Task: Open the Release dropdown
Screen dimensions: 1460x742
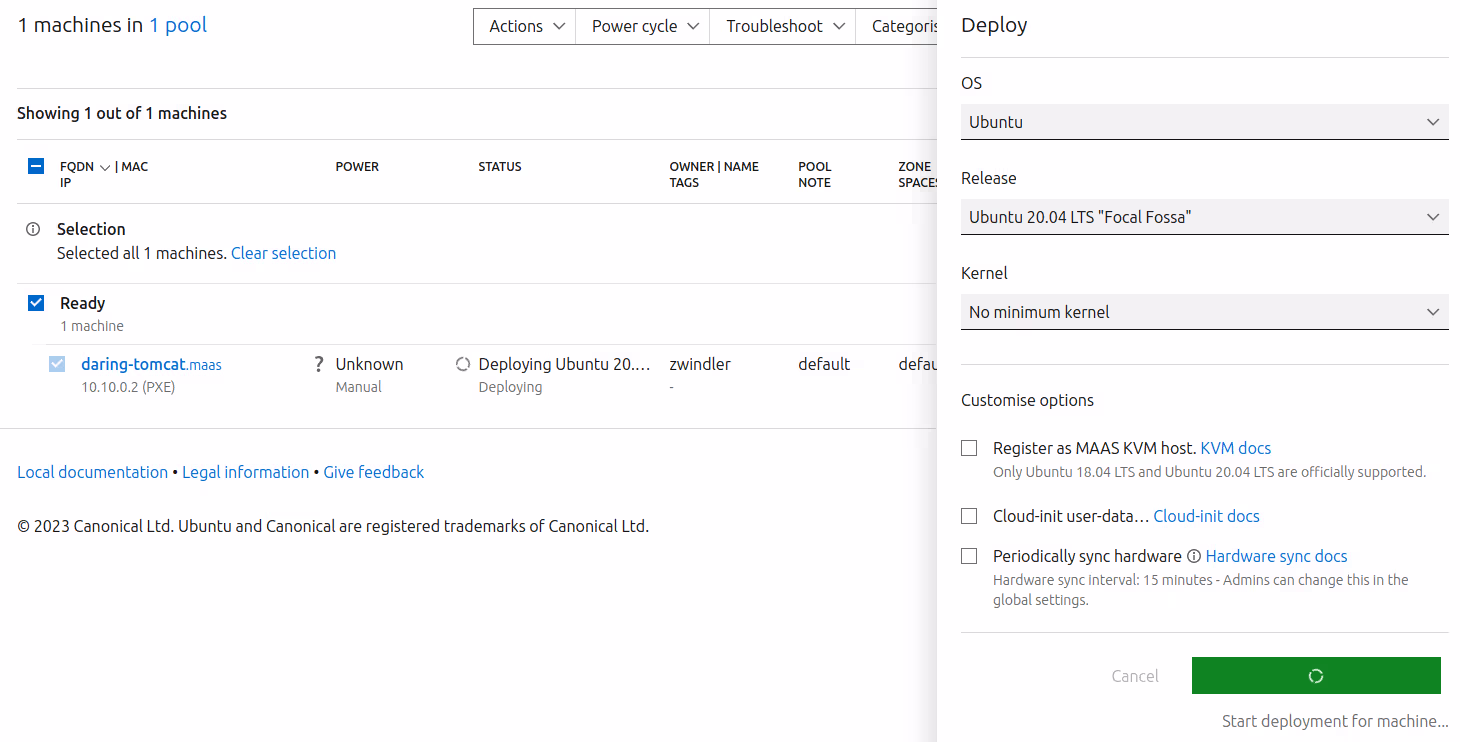Action: (x=1204, y=217)
